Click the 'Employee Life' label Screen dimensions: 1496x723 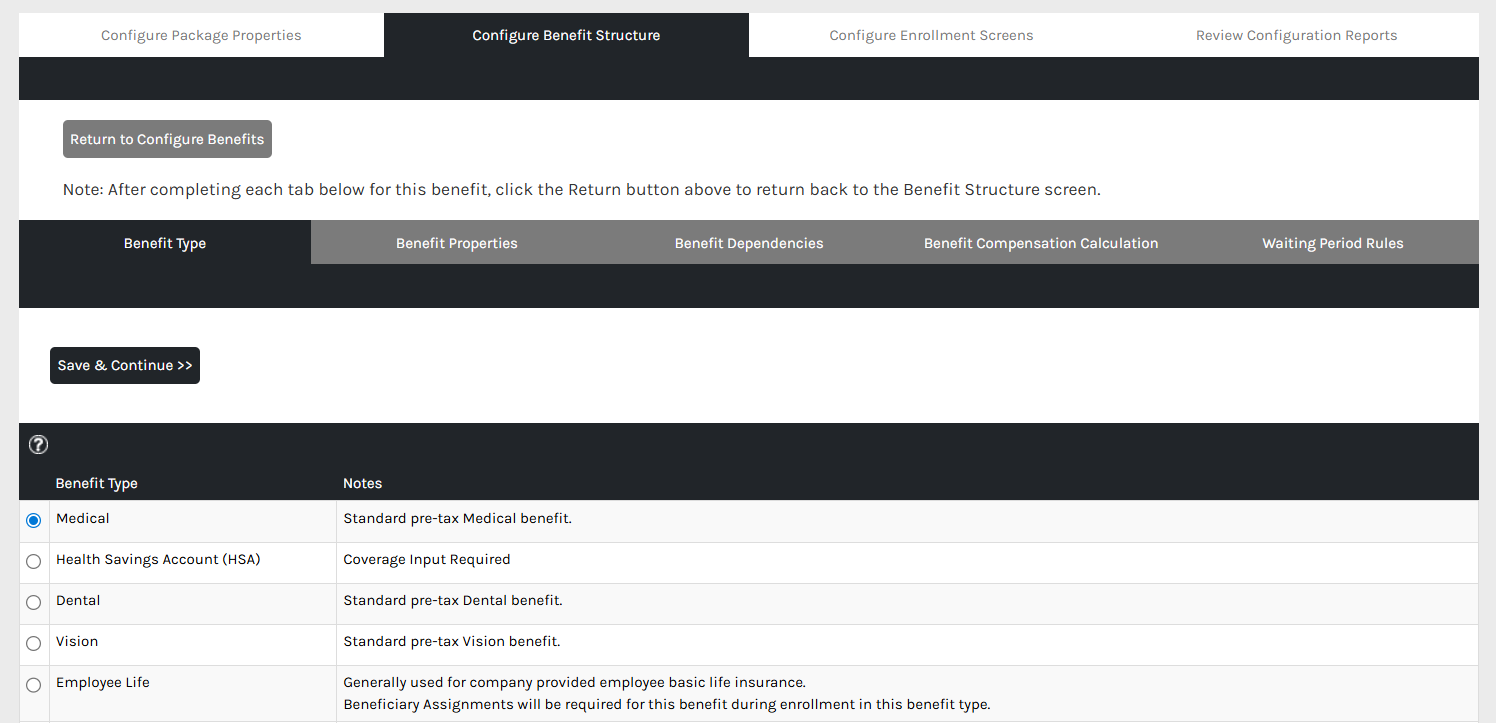[x=103, y=682]
